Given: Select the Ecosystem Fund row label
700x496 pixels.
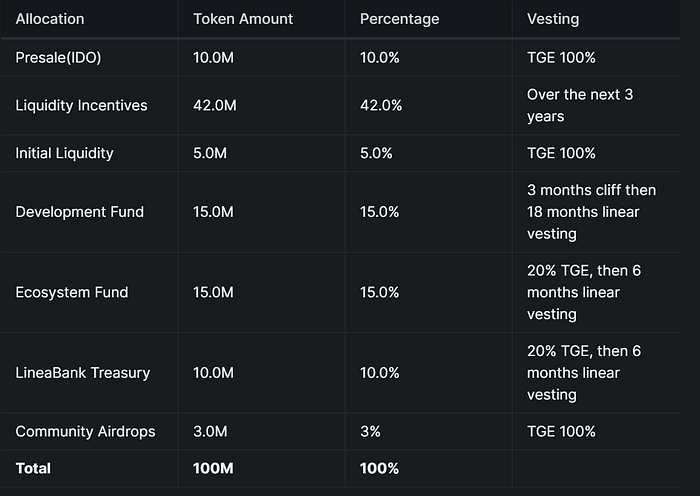Looking at the screenshot, I should (x=71, y=292).
